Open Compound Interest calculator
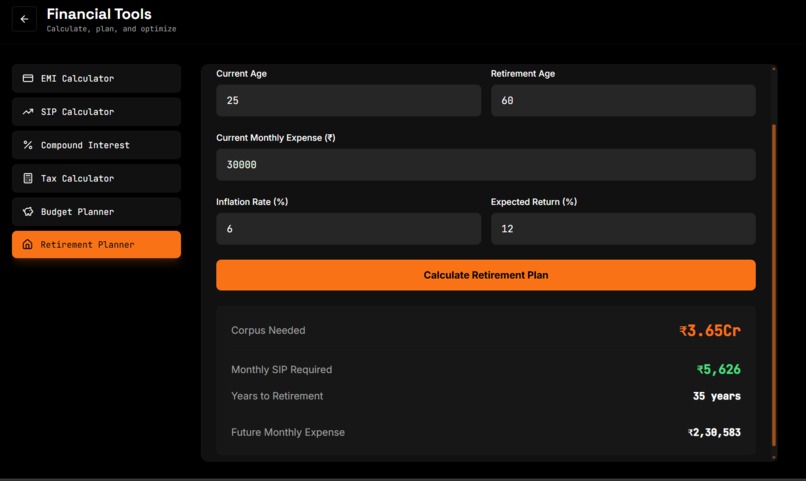806x481 pixels. [x=97, y=145]
